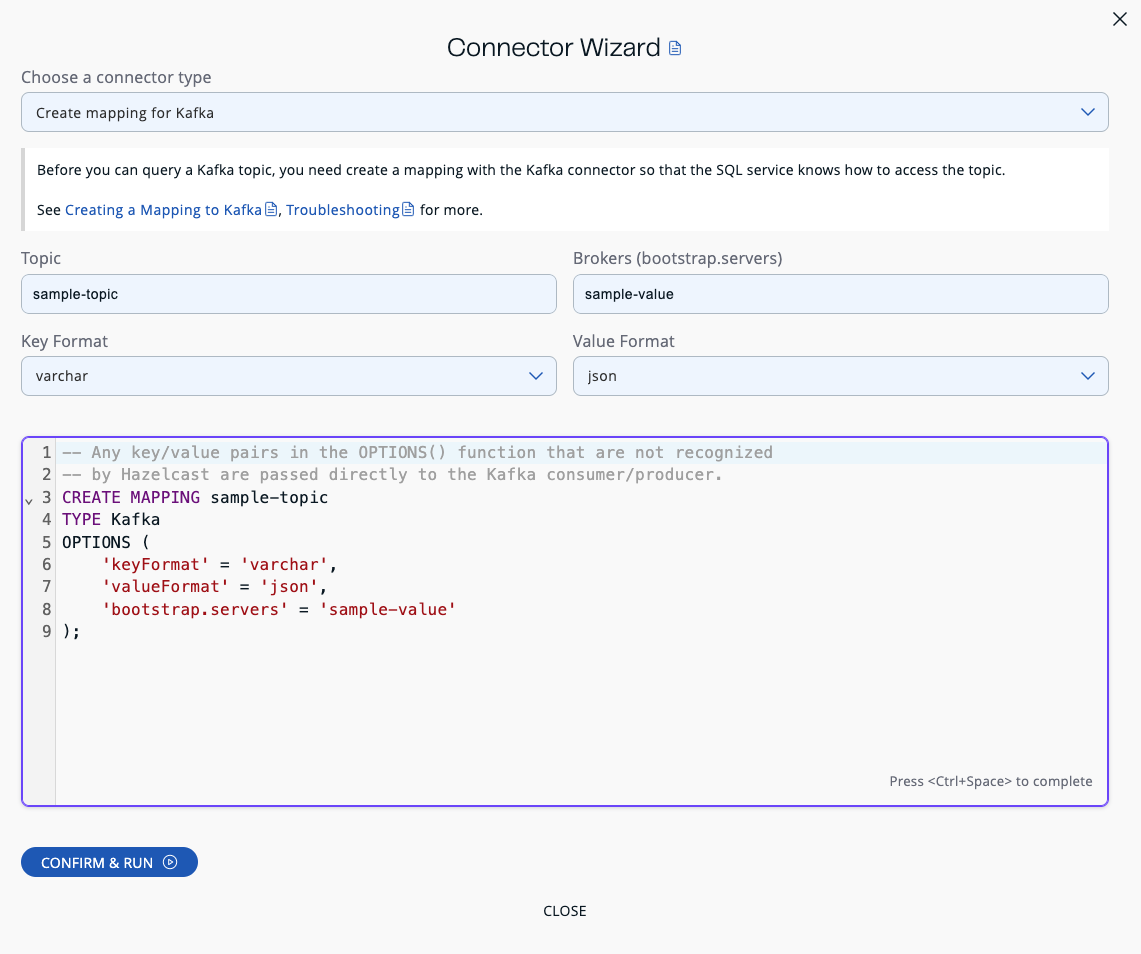Click the Brokers bootstrap.servers field
The height and width of the screenshot is (954, 1141).
[x=841, y=294]
